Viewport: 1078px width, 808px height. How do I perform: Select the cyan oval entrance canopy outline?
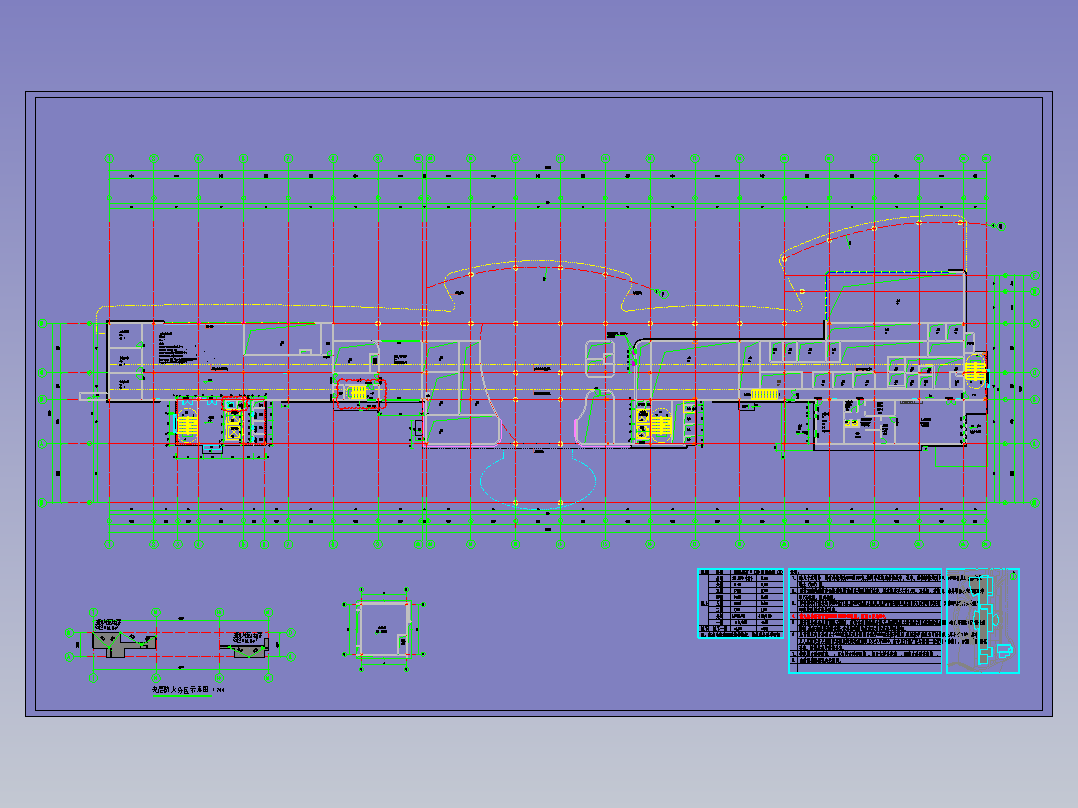tap(538, 478)
